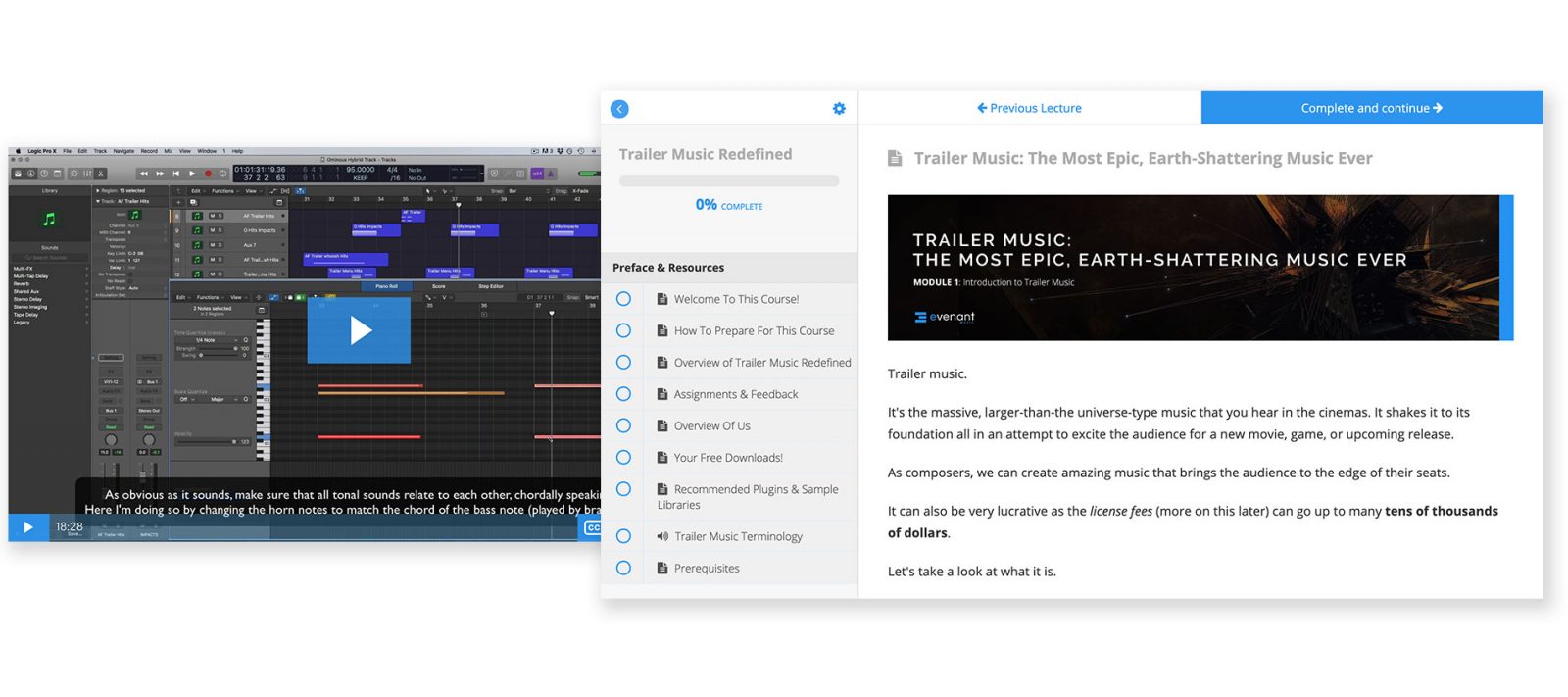Click the green music note Library icon
Screen dimensions: 1568x697
tap(49, 219)
